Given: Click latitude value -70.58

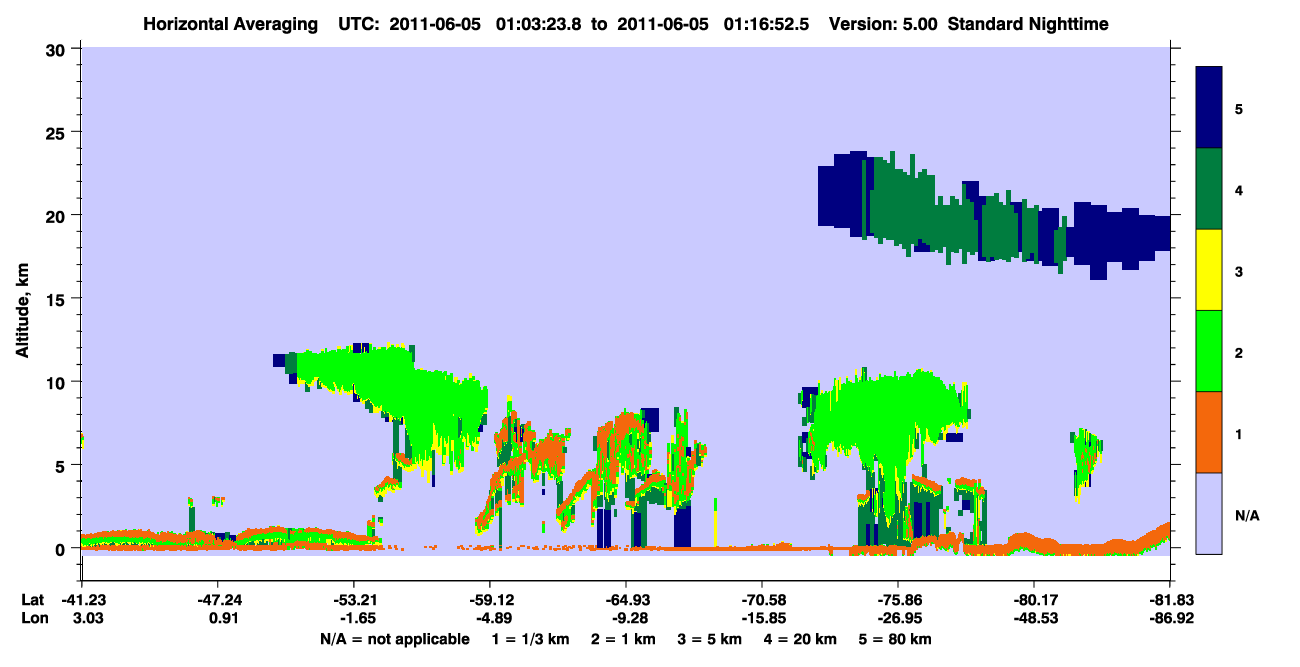Looking at the screenshot, I should 762,599.
